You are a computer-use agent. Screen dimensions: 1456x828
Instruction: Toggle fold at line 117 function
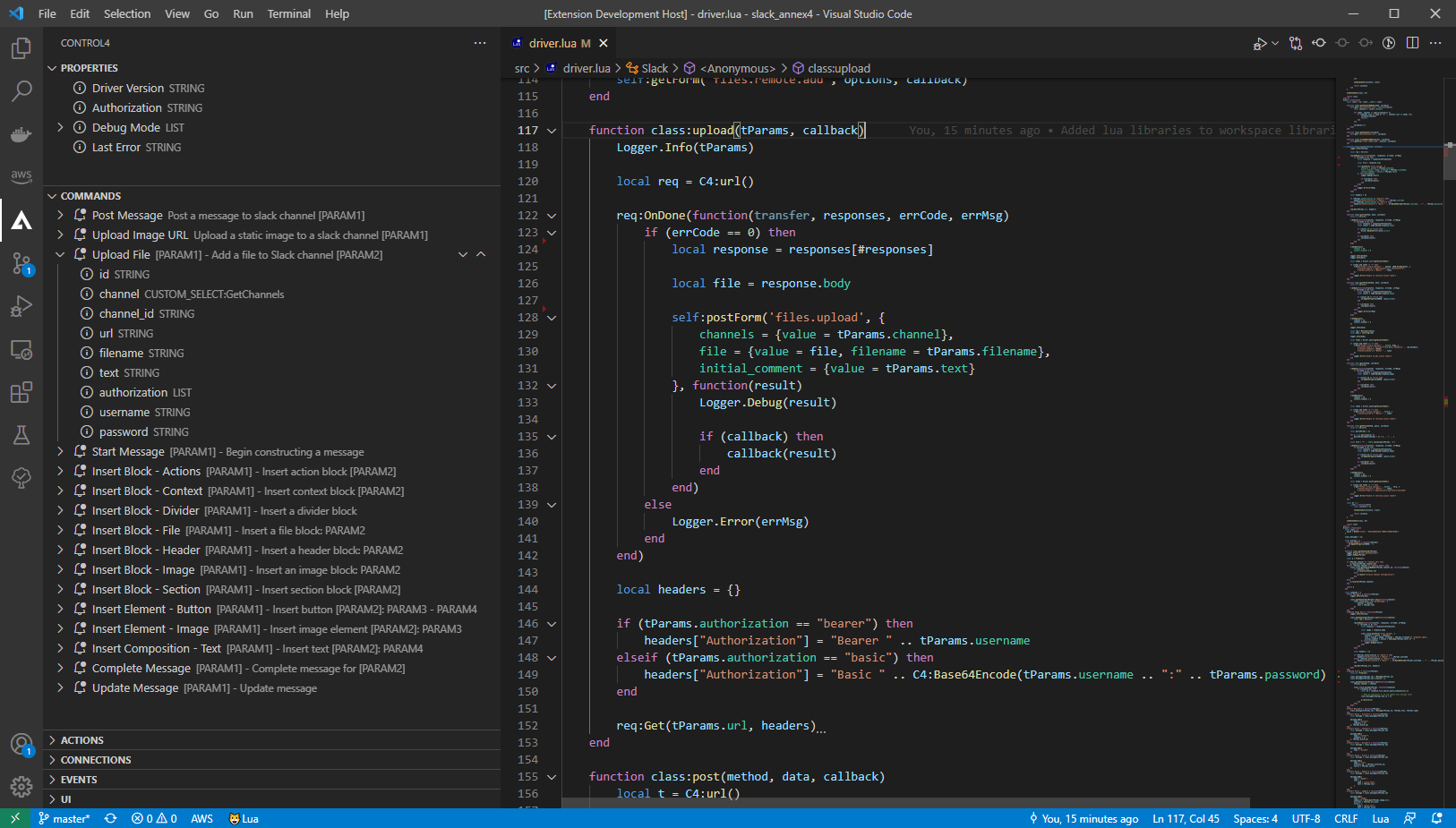(552, 131)
